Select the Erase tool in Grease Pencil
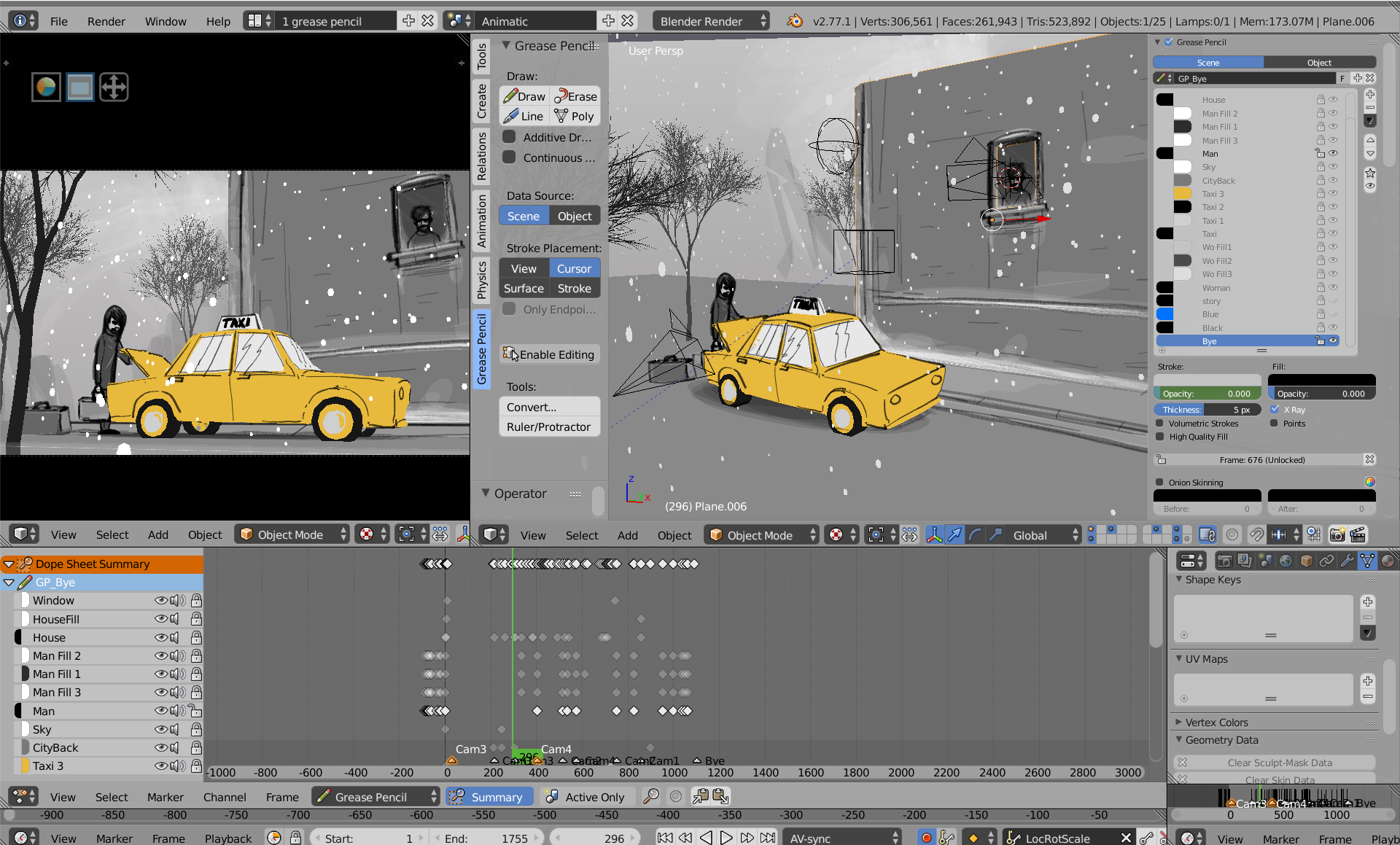This screenshot has height=845, width=1400. point(575,94)
